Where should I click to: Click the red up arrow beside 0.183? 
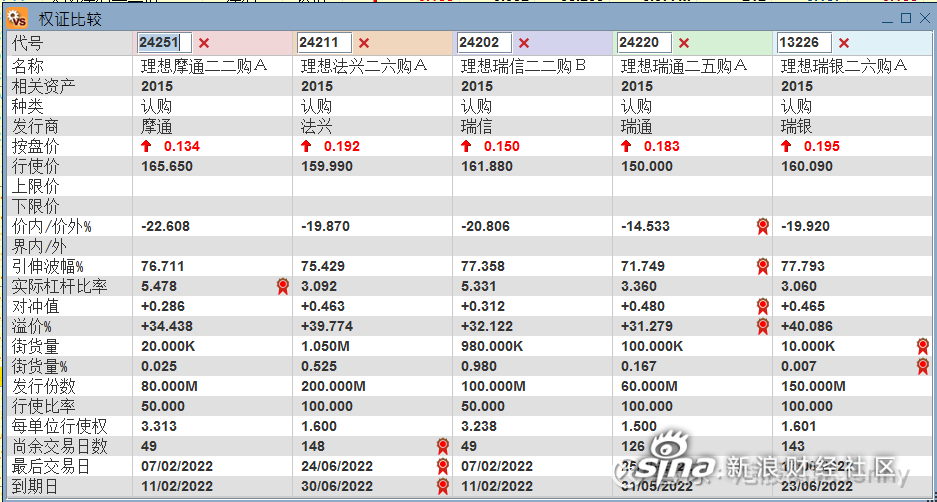(x=626, y=146)
